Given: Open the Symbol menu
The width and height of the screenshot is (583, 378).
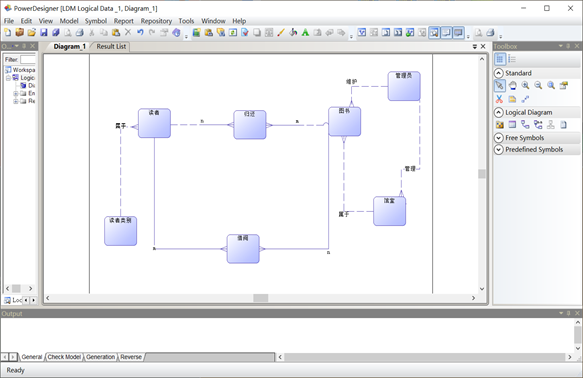Looking at the screenshot, I should click(x=96, y=21).
